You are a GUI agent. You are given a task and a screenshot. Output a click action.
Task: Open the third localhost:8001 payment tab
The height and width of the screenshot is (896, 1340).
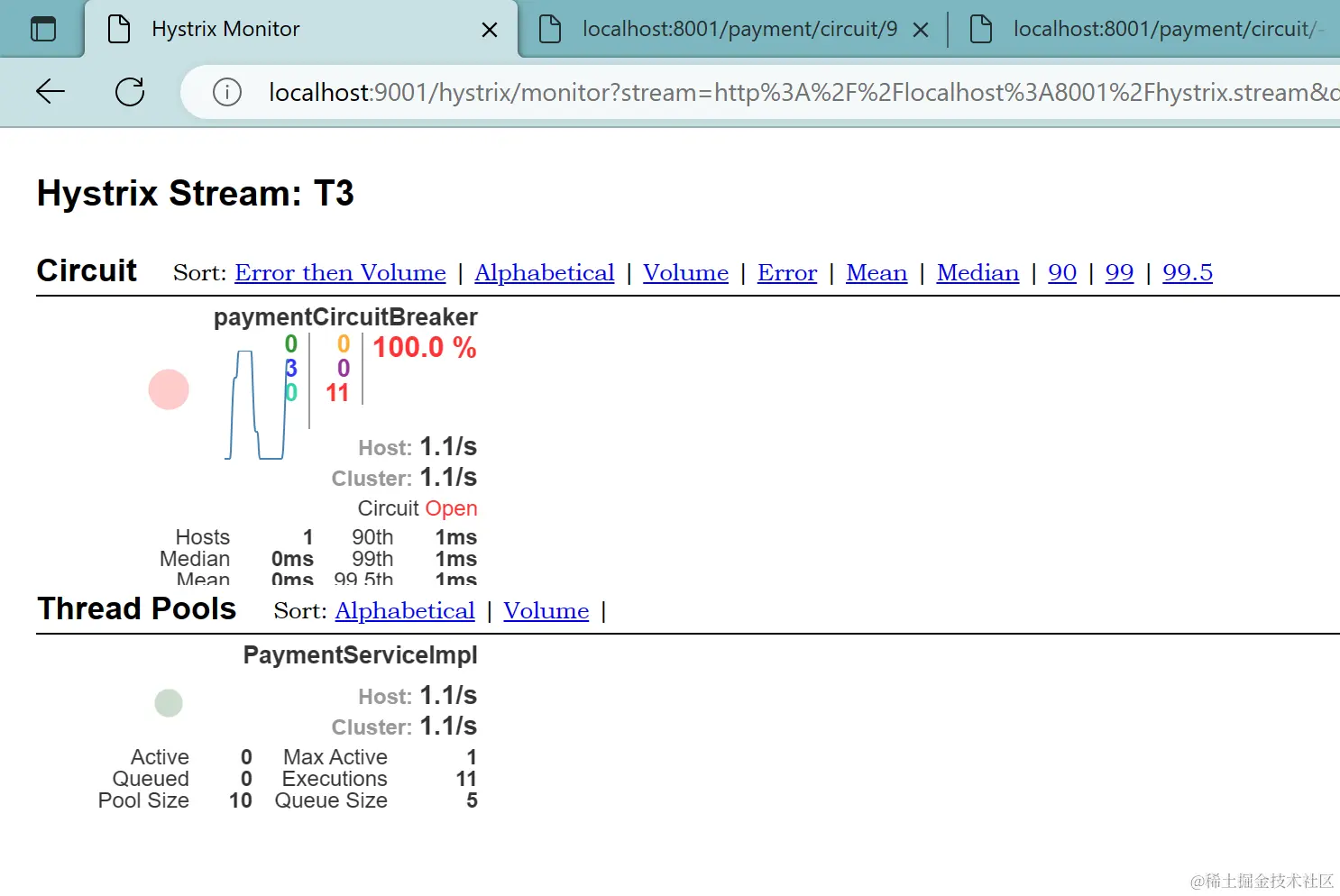(1147, 29)
